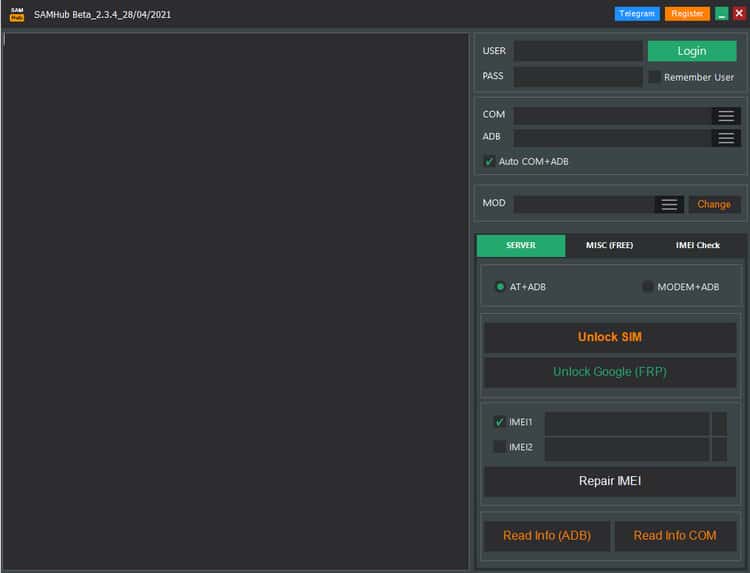750x573 pixels.
Task: Enable the Remember User checkbox
Action: [x=654, y=77]
